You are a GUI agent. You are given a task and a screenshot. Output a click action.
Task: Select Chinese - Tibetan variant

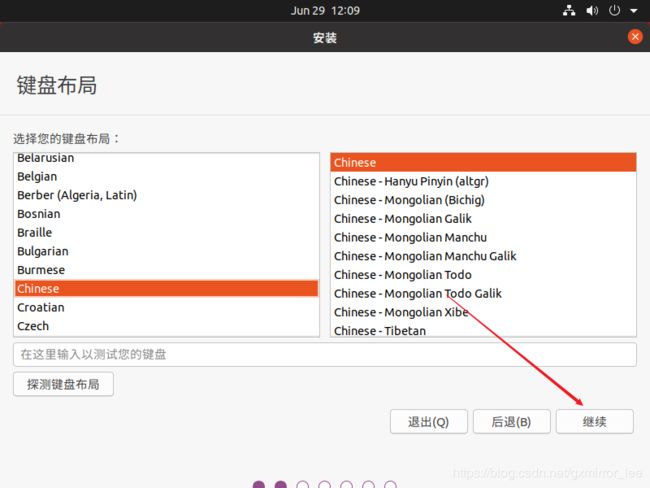pyautogui.click(x=380, y=331)
